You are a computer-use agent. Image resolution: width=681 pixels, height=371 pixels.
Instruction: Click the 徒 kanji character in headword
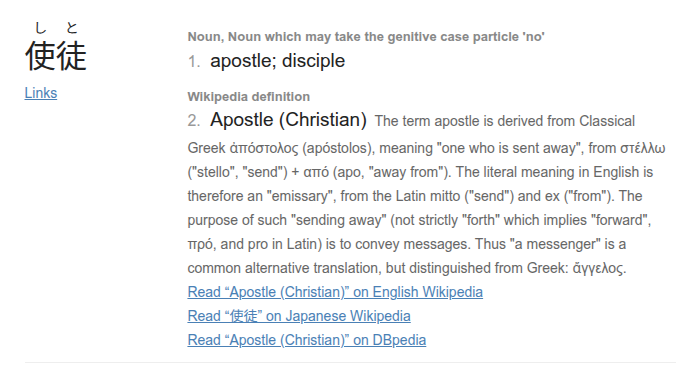tap(71, 56)
